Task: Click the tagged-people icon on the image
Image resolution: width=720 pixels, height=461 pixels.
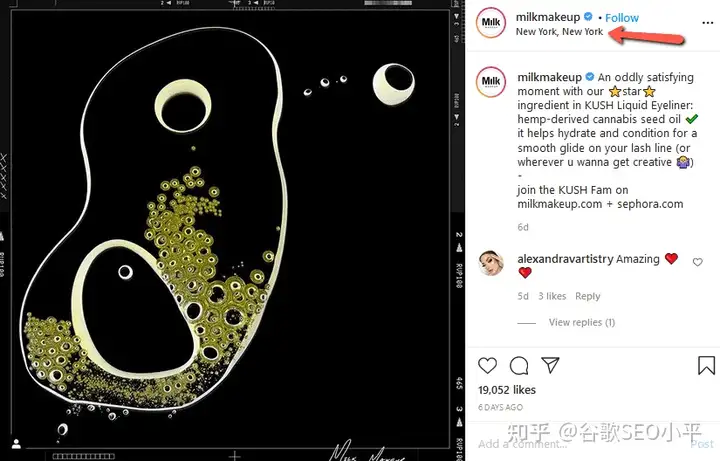Action: coord(17,444)
